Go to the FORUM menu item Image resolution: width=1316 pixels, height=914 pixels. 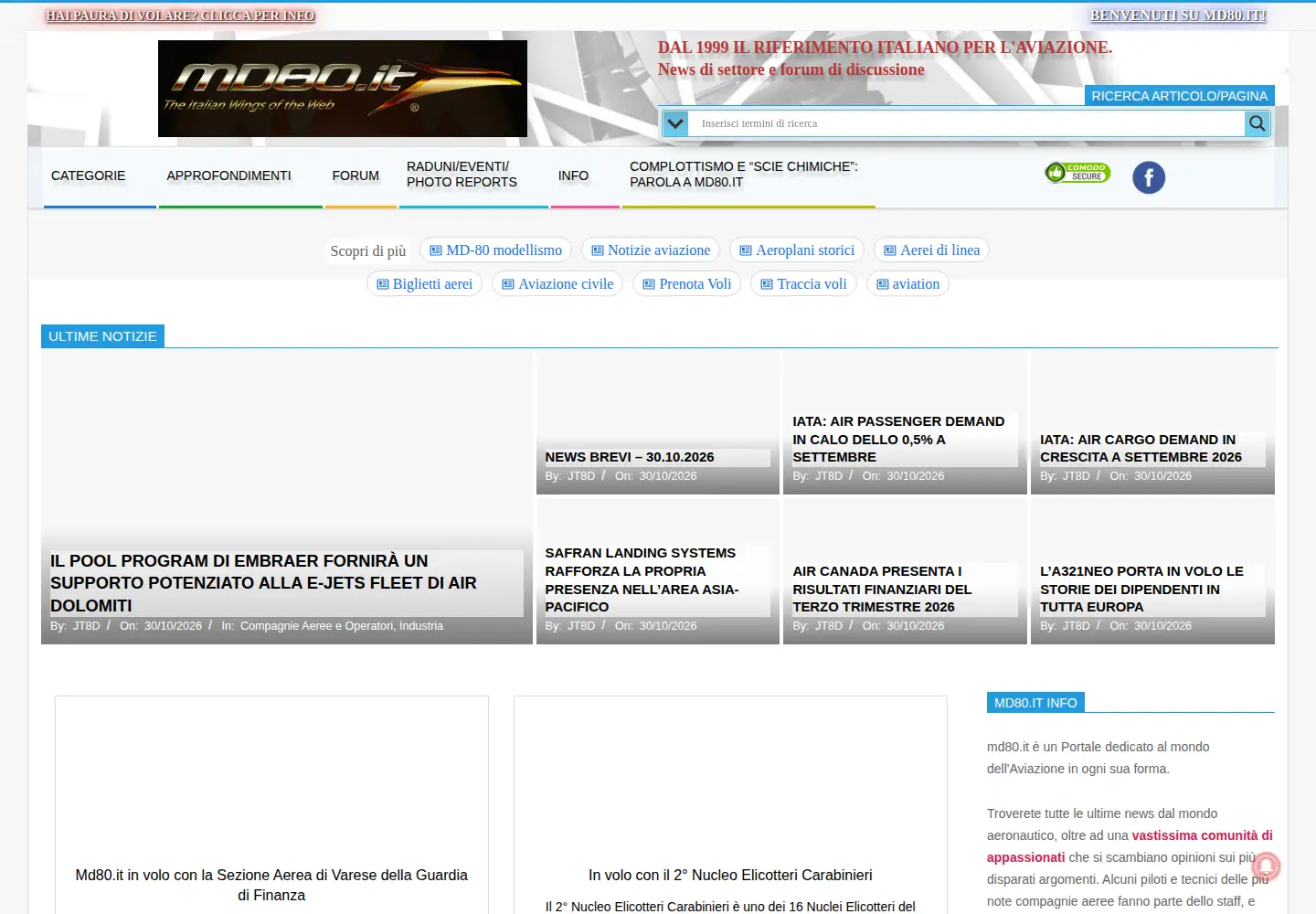(x=356, y=175)
